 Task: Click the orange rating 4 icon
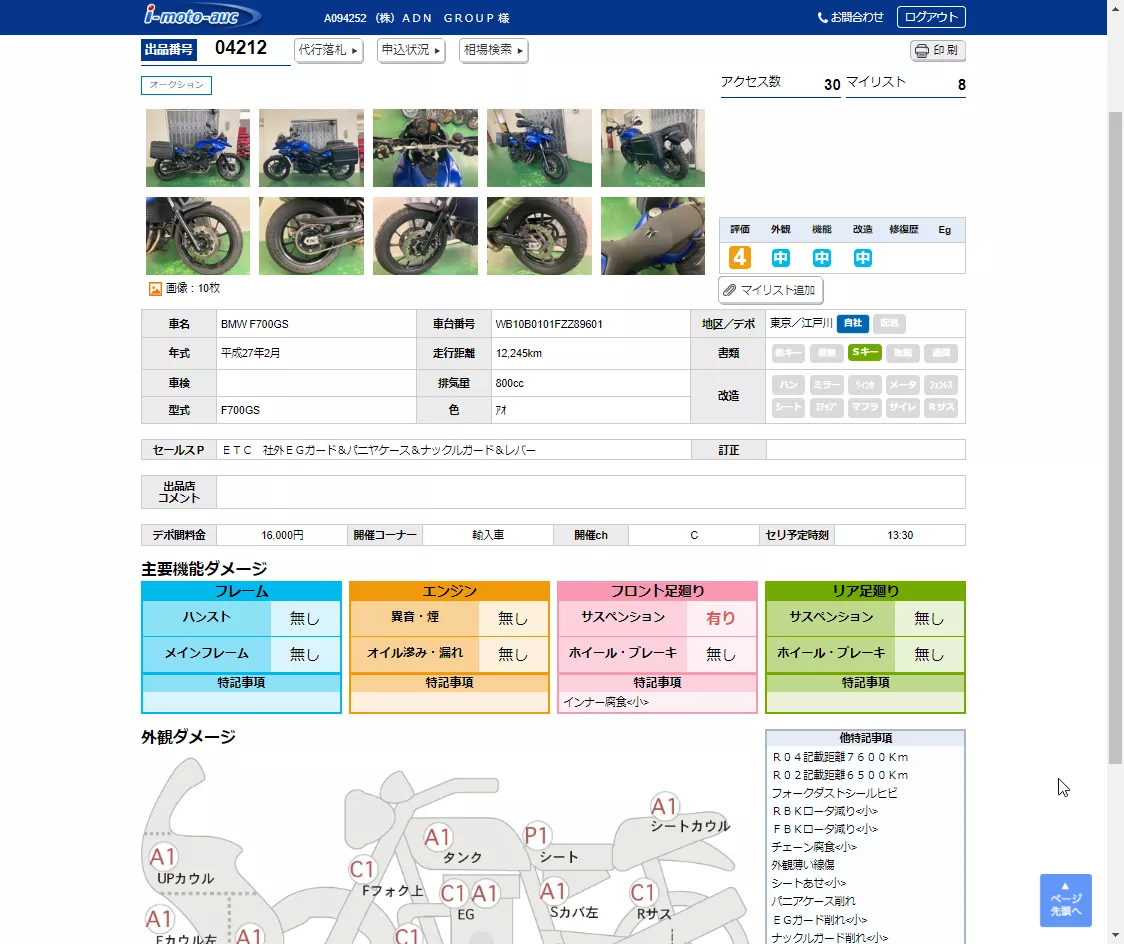(740, 257)
